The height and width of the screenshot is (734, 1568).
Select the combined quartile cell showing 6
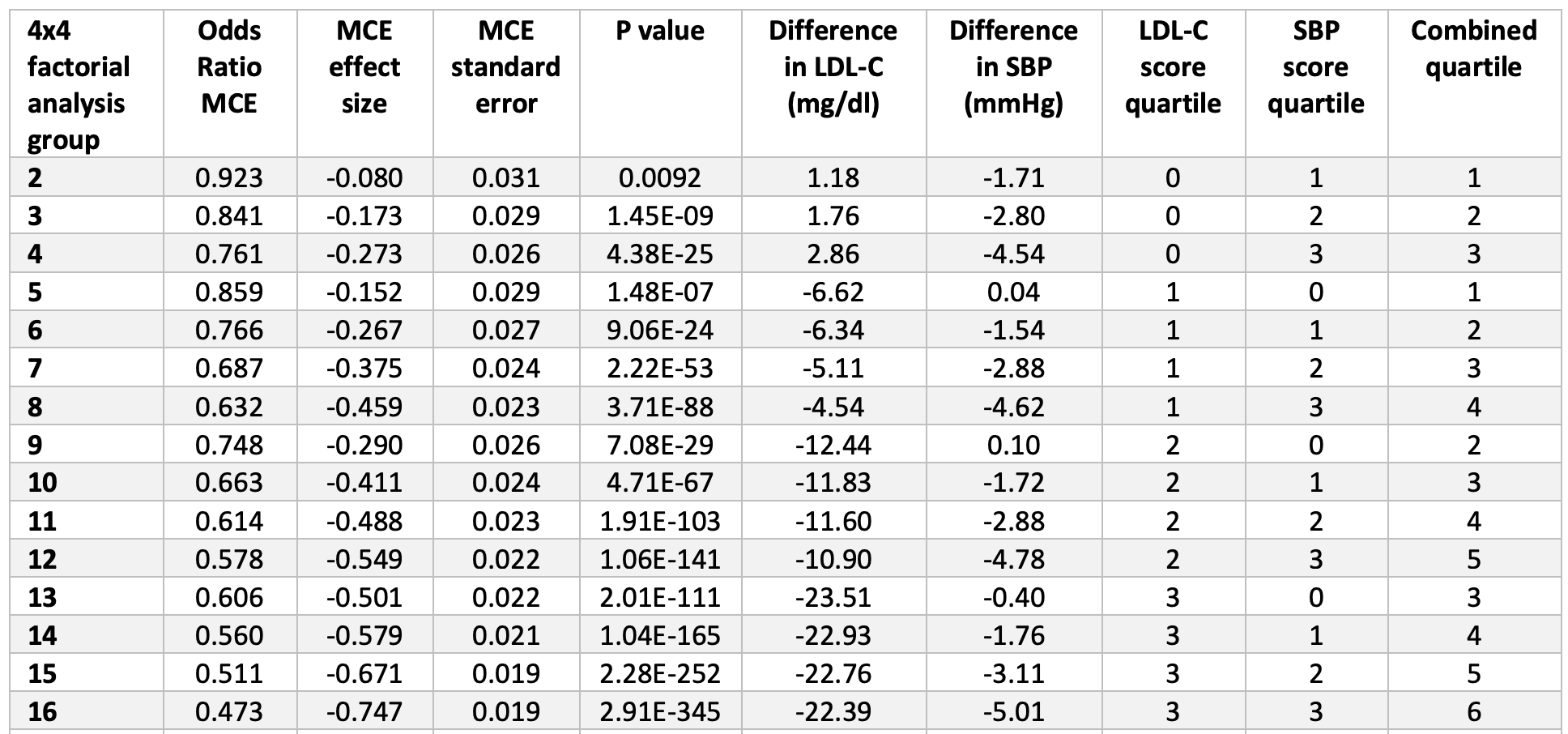[x=1473, y=711]
